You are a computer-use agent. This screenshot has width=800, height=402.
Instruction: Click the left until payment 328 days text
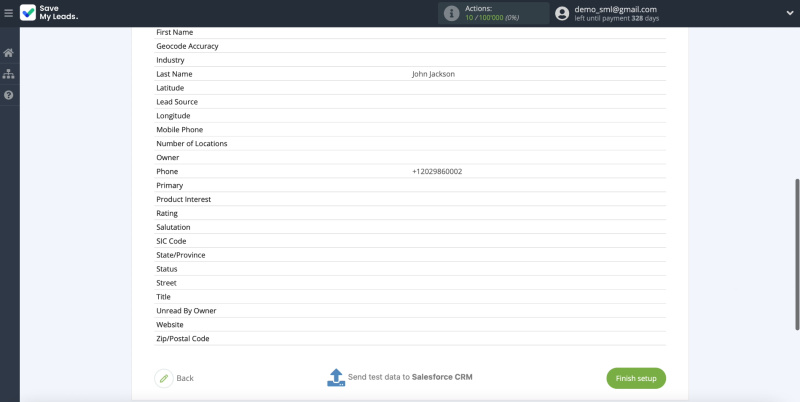point(617,18)
